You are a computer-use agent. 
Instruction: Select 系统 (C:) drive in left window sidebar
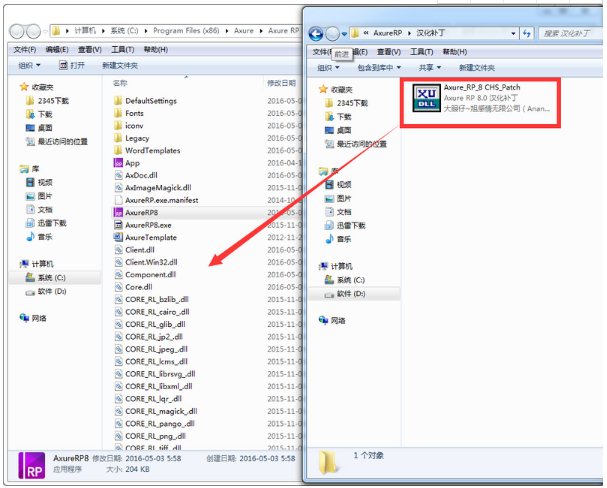(x=45, y=277)
